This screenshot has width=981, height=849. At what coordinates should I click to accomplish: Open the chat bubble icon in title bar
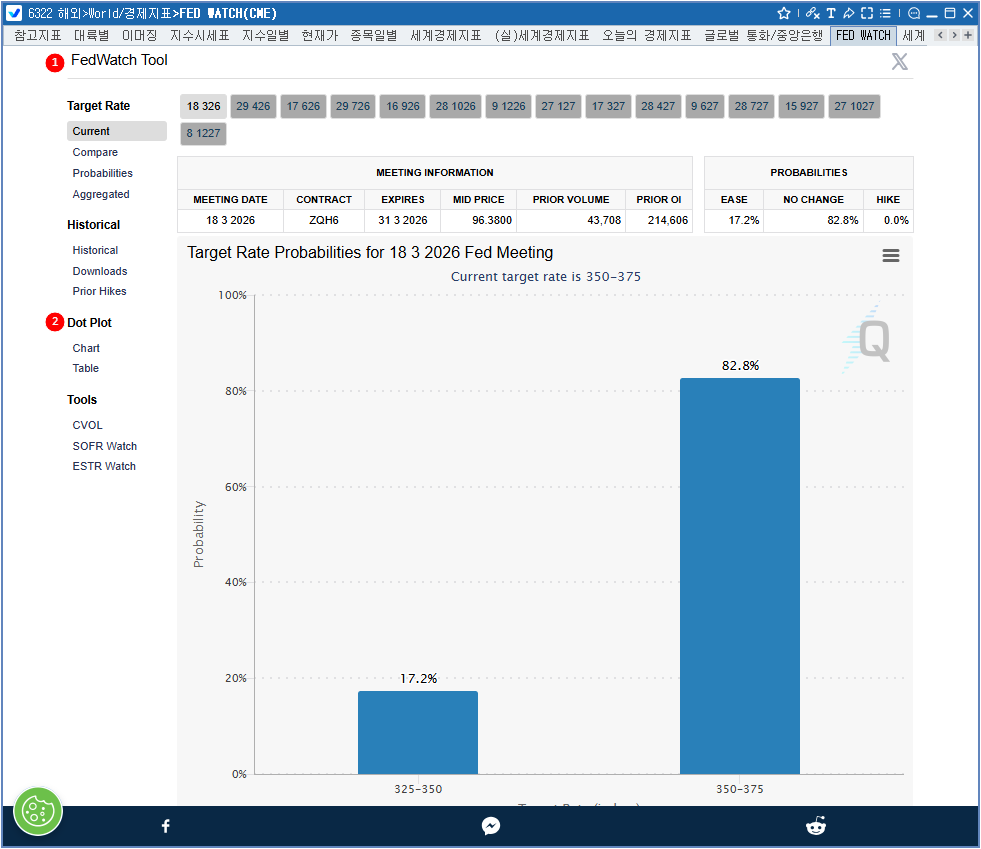tap(914, 13)
